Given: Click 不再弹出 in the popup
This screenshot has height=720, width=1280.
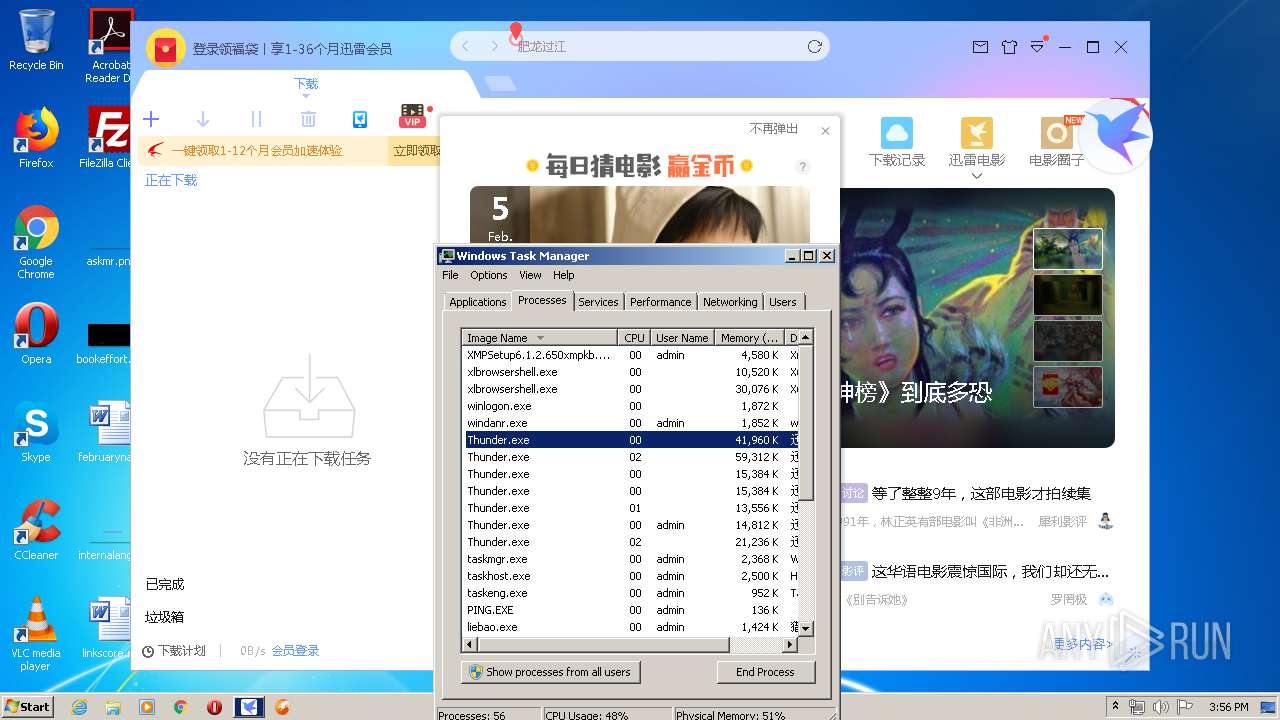Looking at the screenshot, I should [x=774, y=129].
